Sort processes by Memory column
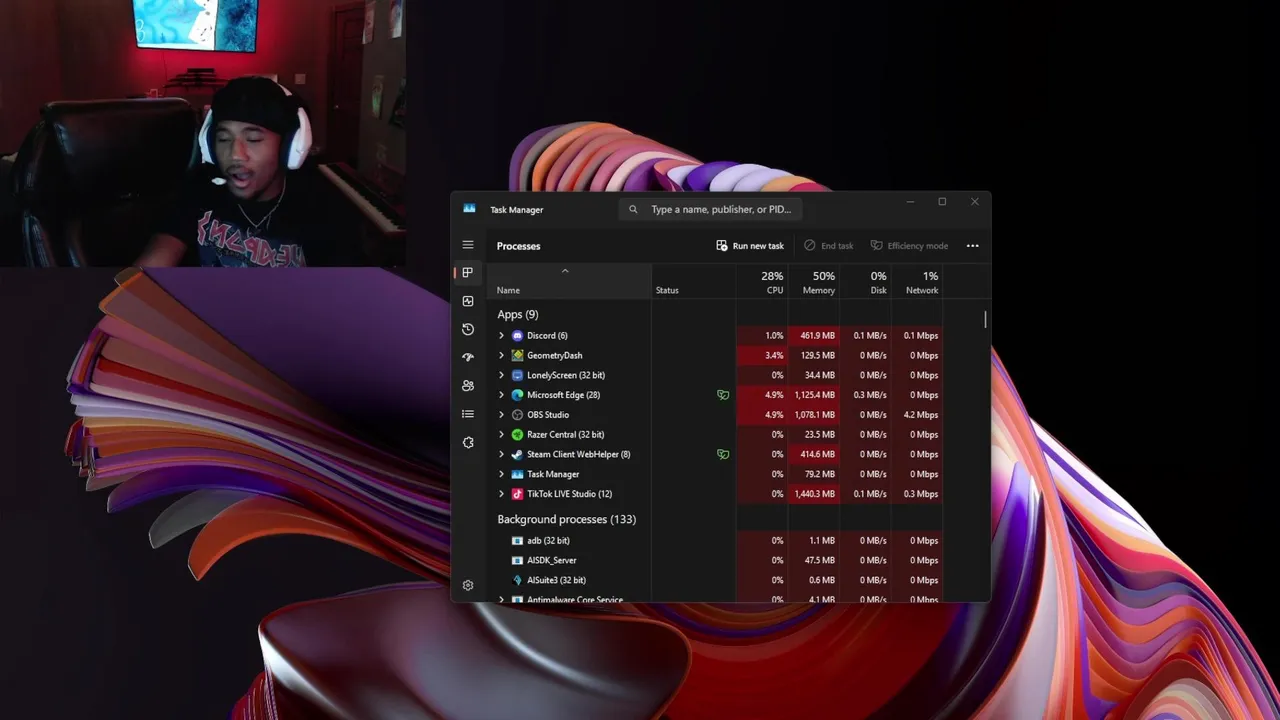Image resolution: width=1280 pixels, height=720 pixels. pos(814,281)
